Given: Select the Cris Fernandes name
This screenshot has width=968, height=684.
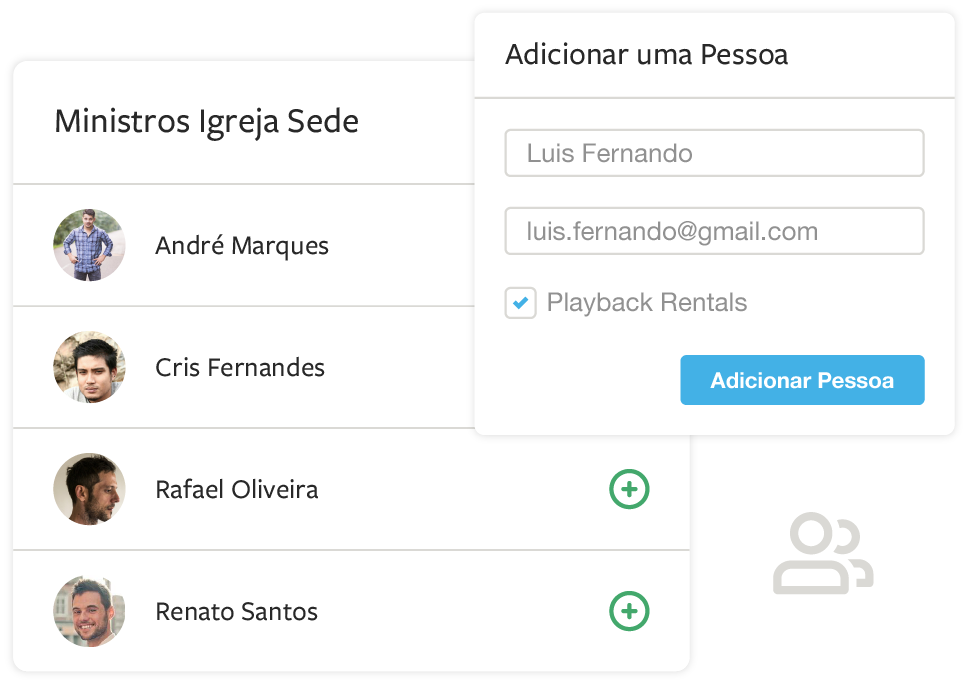Looking at the screenshot, I should (x=240, y=368).
